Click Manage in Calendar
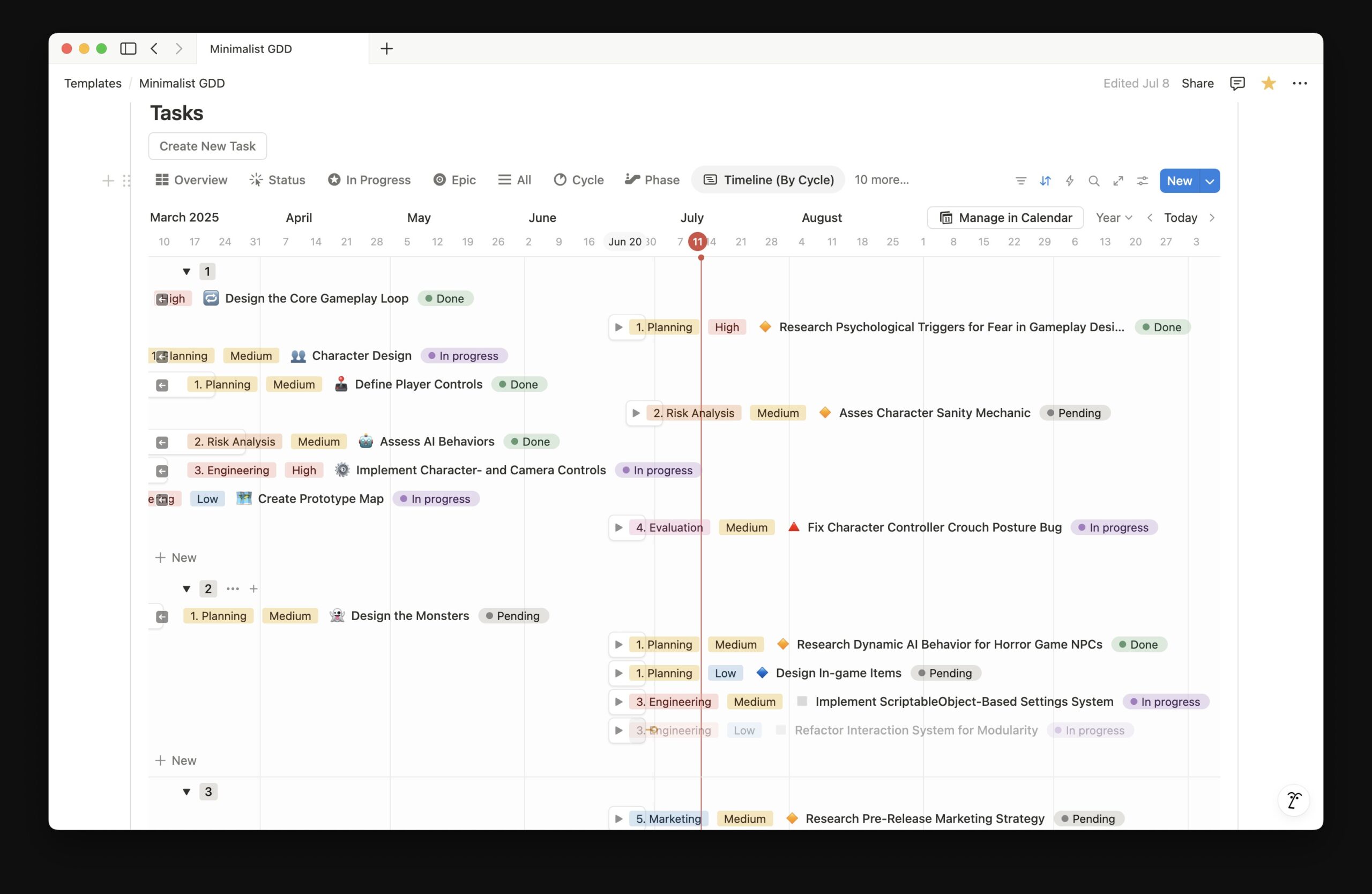 (x=1005, y=217)
